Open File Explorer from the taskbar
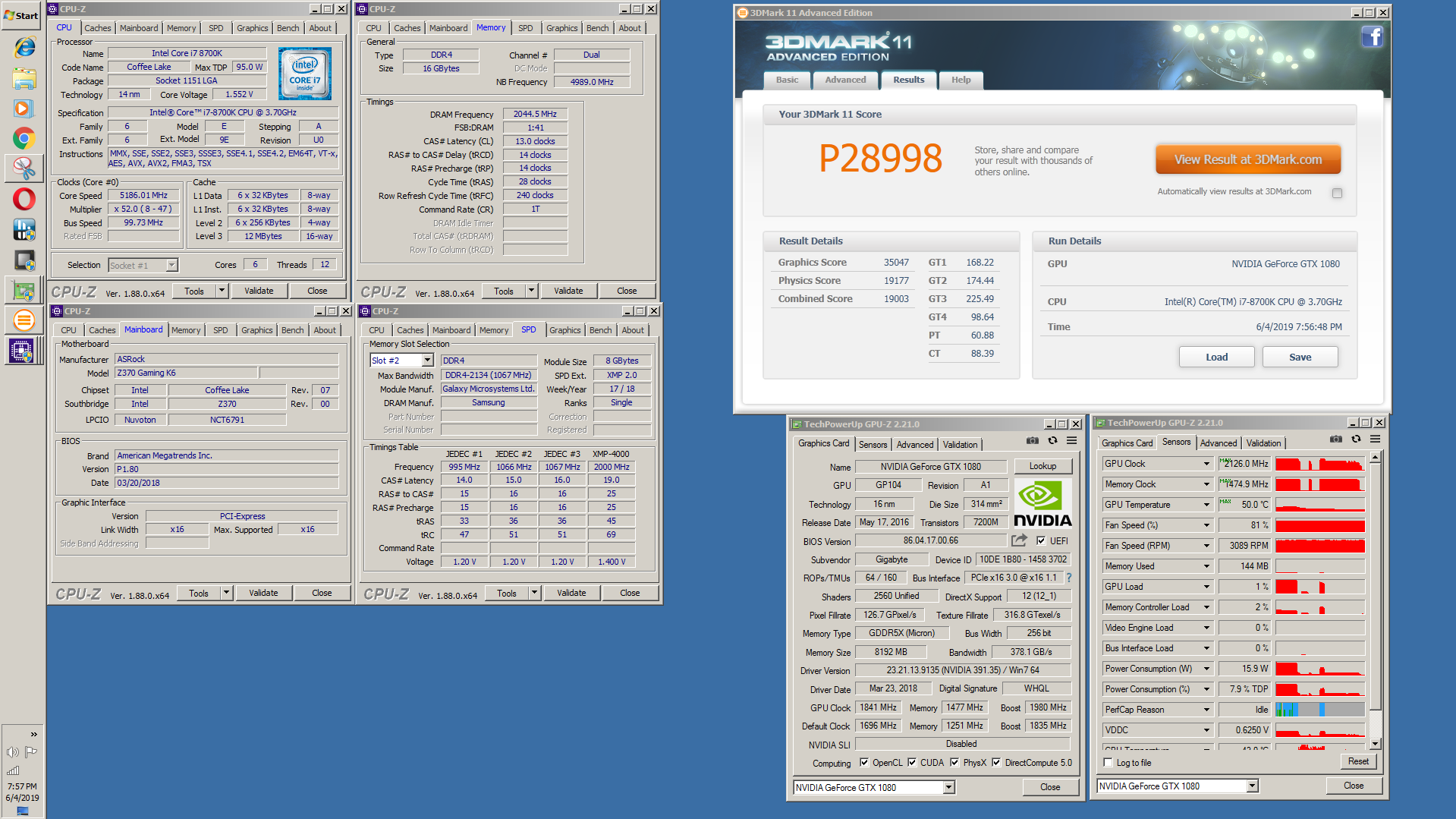1456x819 pixels. pyautogui.click(x=24, y=78)
